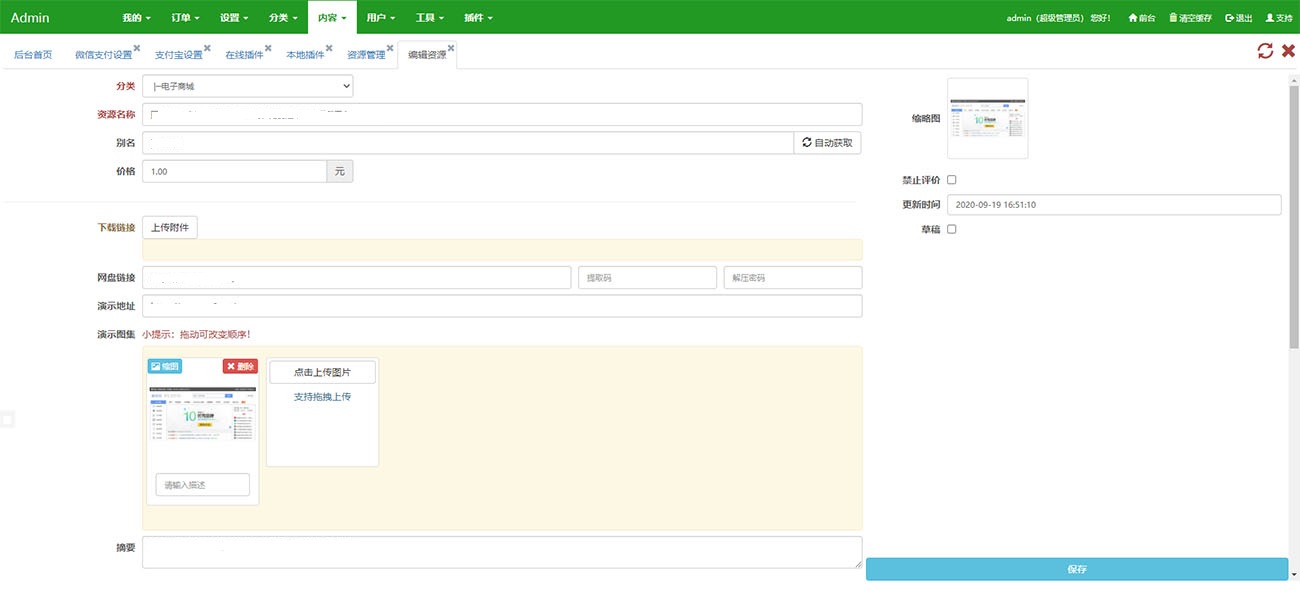Click the 价格 price input field
The height and width of the screenshot is (601, 1300).
[234, 171]
